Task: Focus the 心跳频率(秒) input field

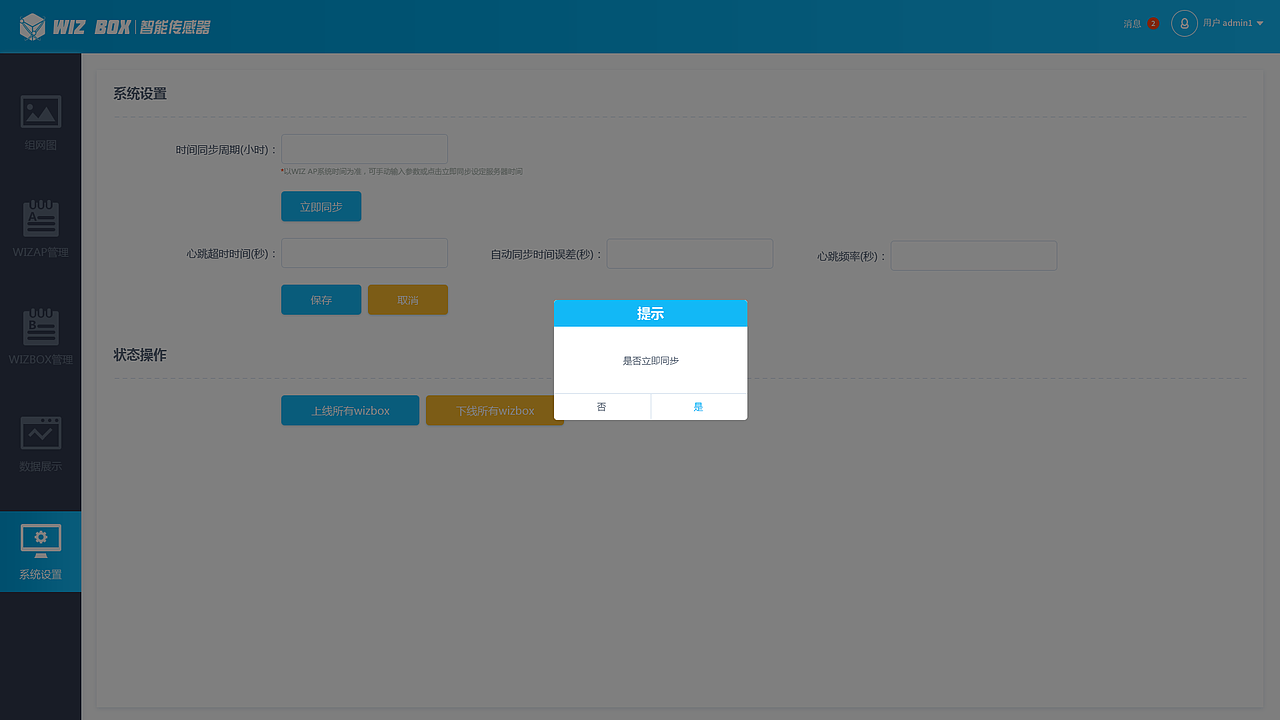Action: (974, 255)
